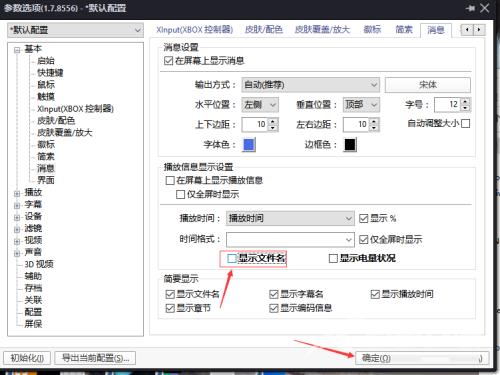Pin the preferences window with the pushpin icon
The image size is (500, 375).
click(471, 8)
